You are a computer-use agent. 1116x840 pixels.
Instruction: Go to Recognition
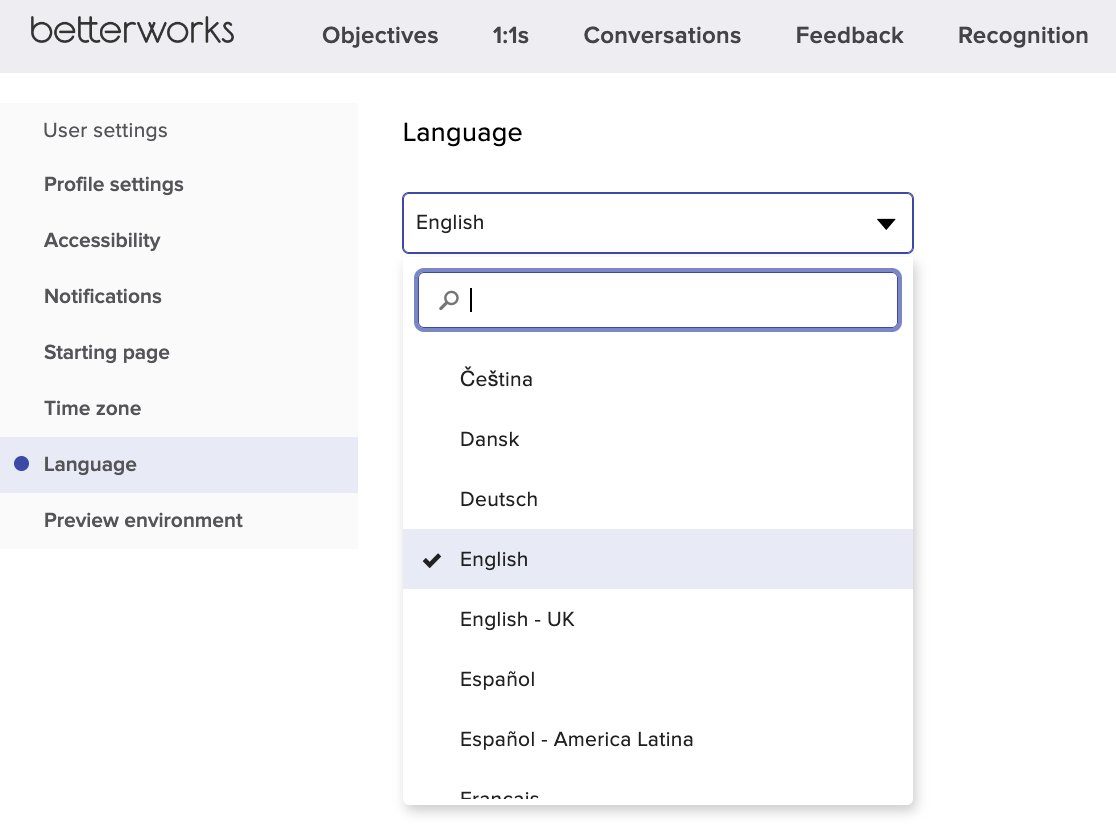(x=1023, y=35)
